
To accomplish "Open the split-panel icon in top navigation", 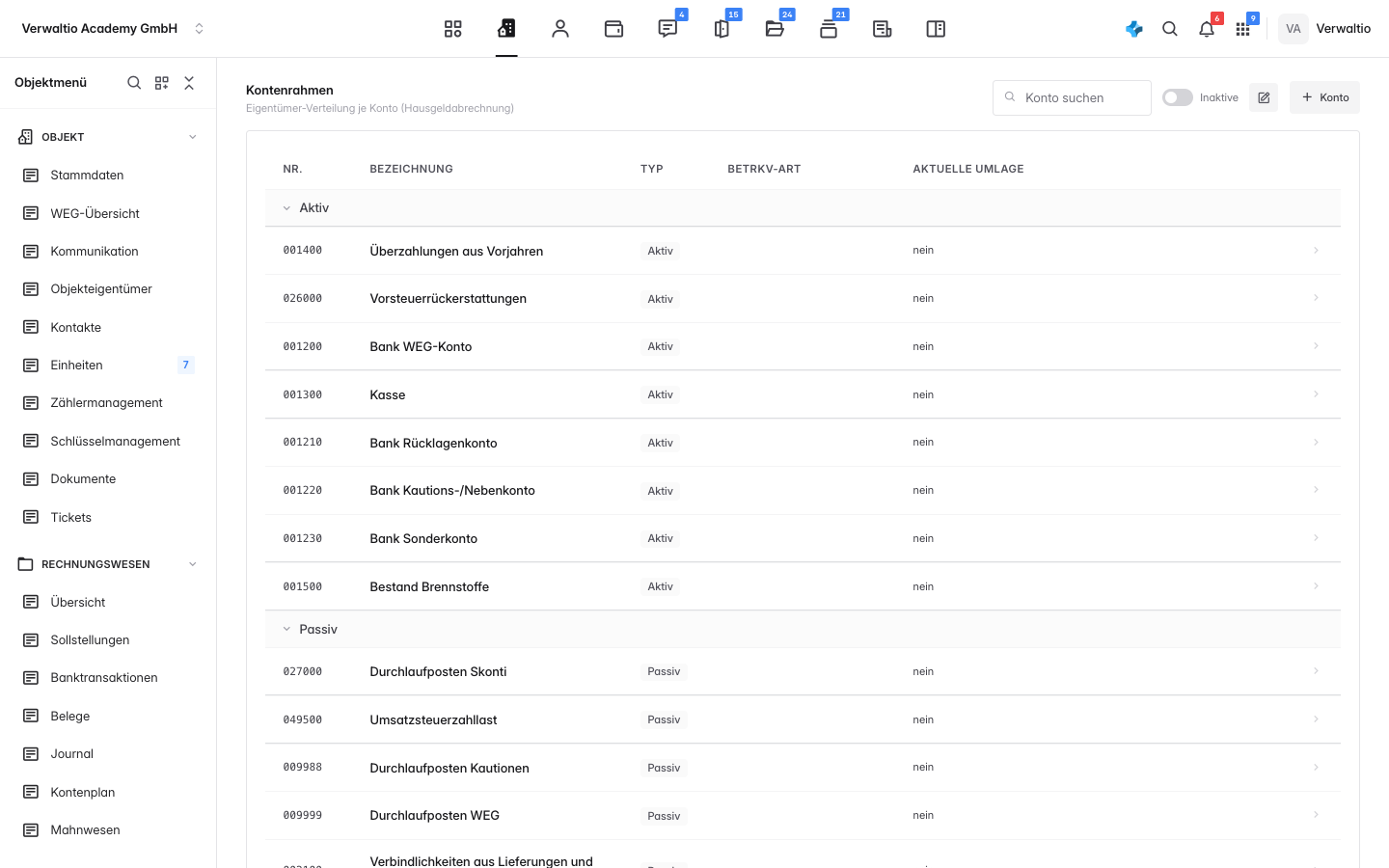I will tap(936, 29).
